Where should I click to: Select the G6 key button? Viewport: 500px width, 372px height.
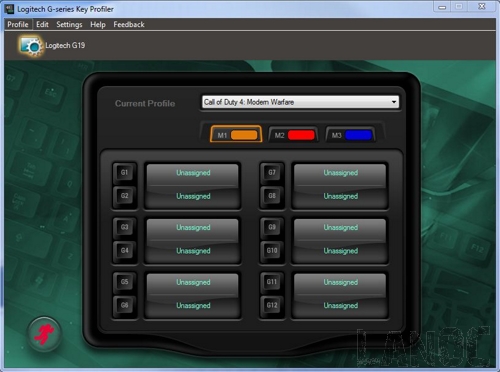point(124,305)
